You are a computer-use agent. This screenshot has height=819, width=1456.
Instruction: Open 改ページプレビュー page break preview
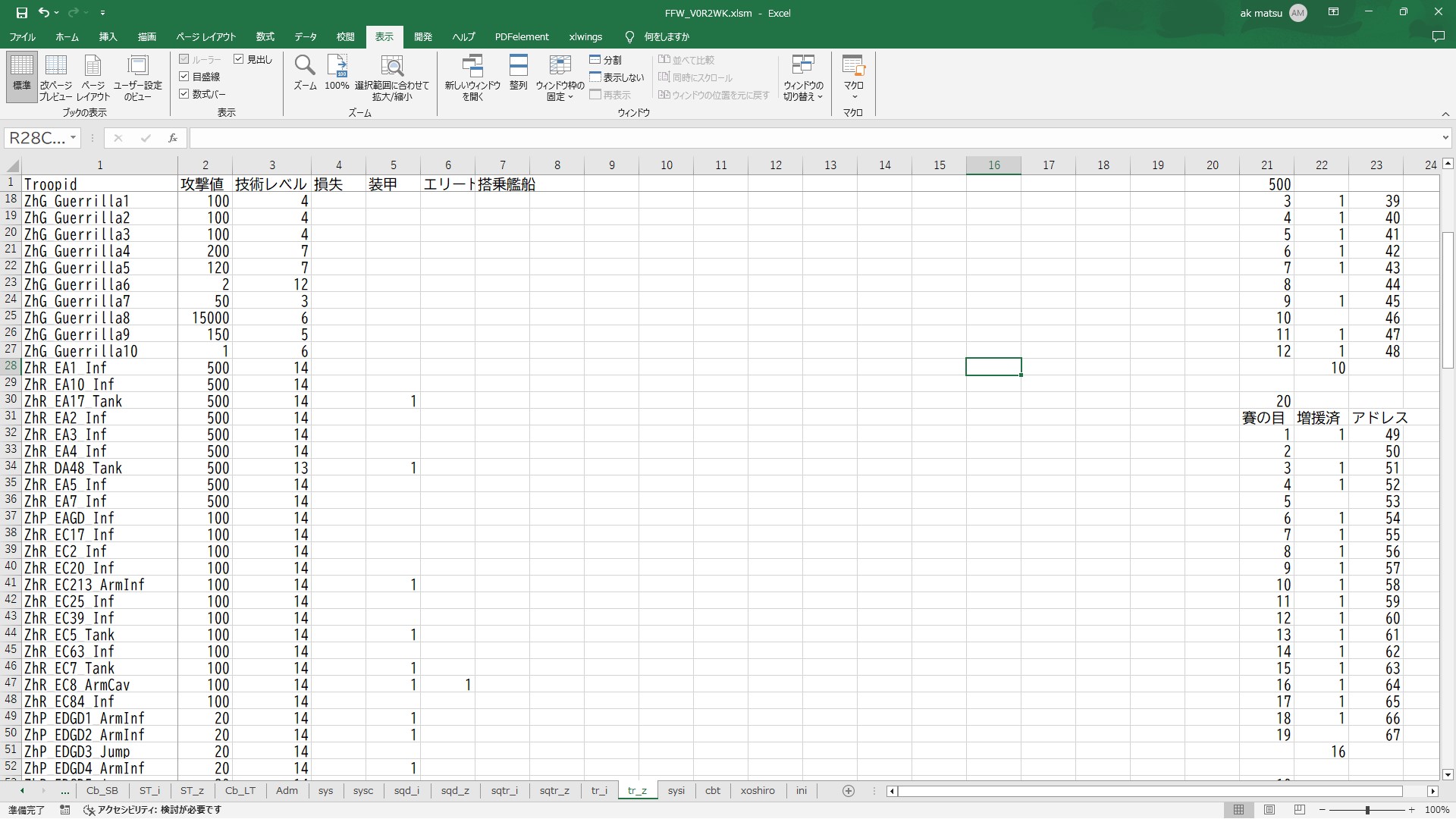pyautogui.click(x=56, y=77)
